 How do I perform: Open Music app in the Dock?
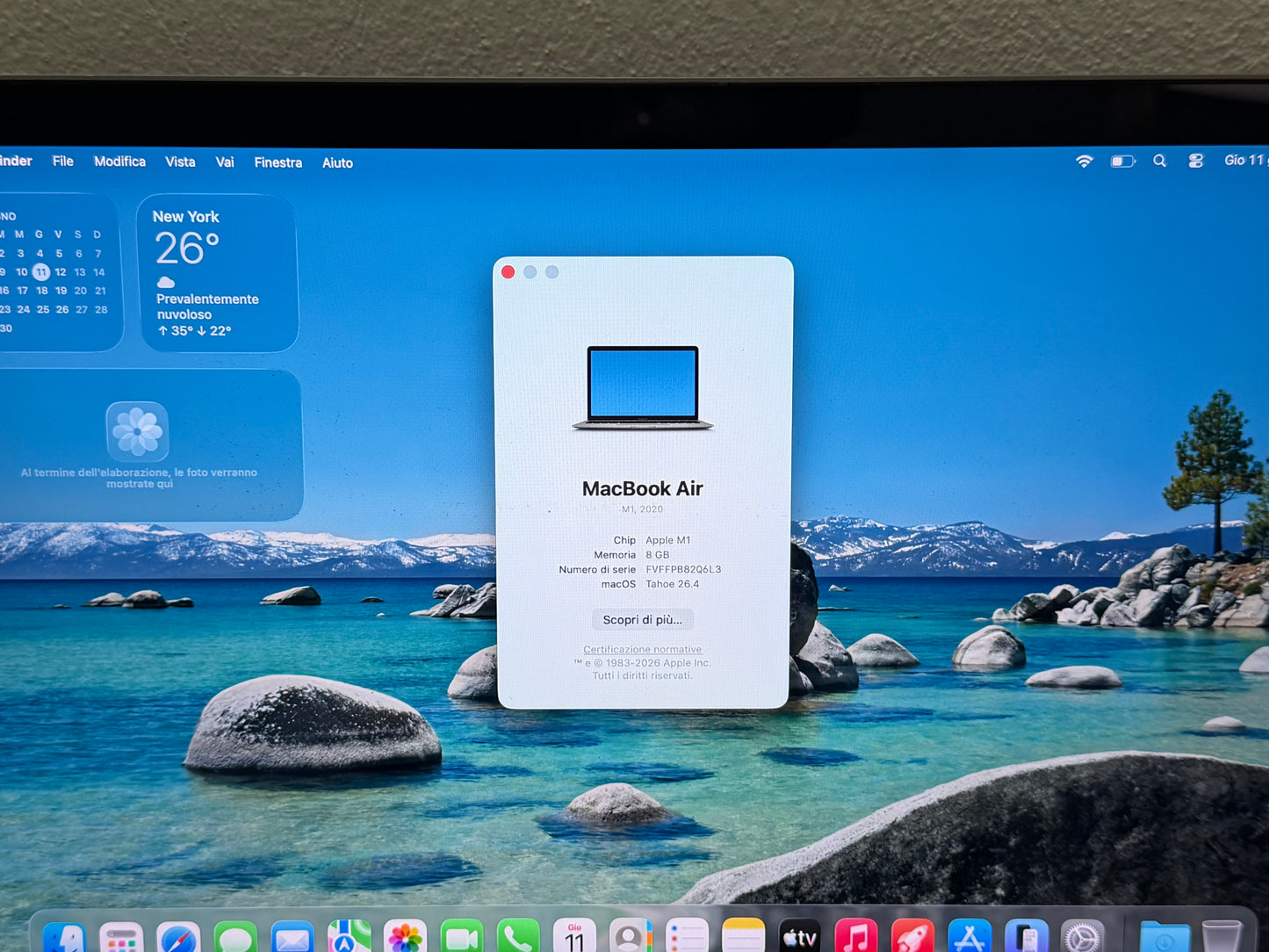pyautogui.click(x=856, y=937)
